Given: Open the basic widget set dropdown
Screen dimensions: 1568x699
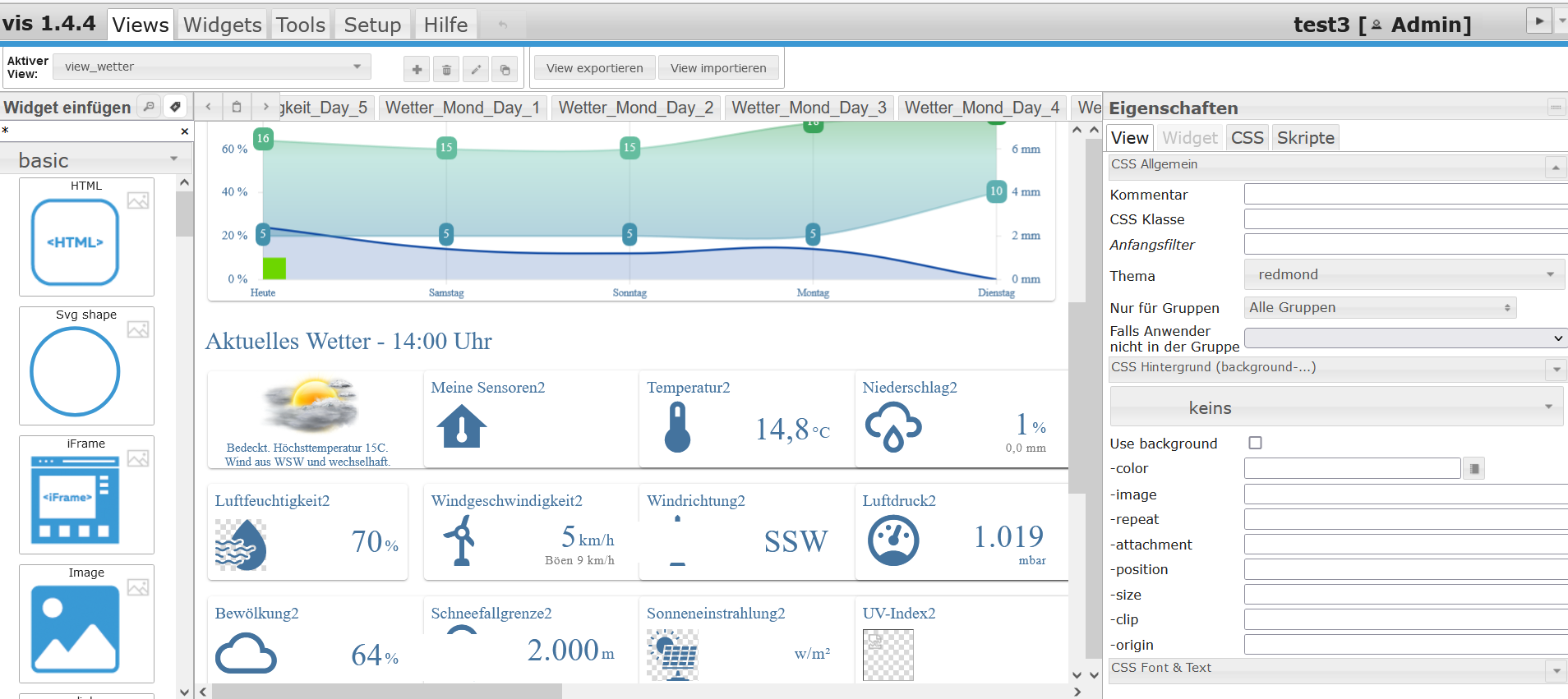Looking at the screenshot, I should pos(97,159).
